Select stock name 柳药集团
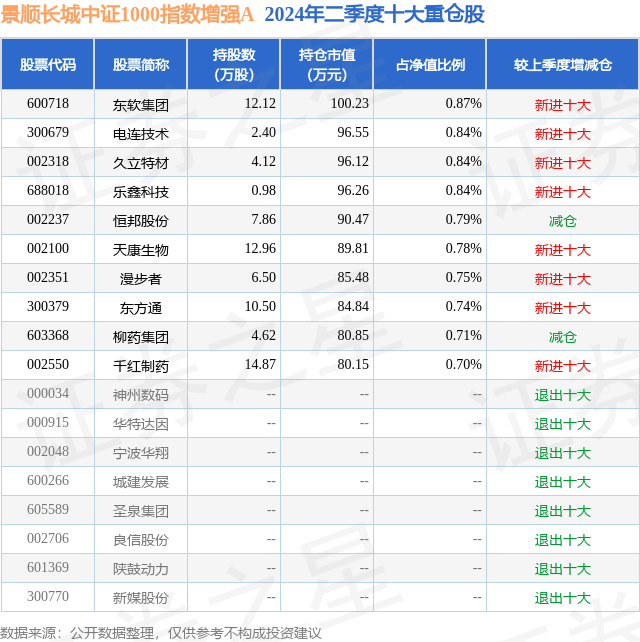640x642 pixels. [x=141, y=338]
